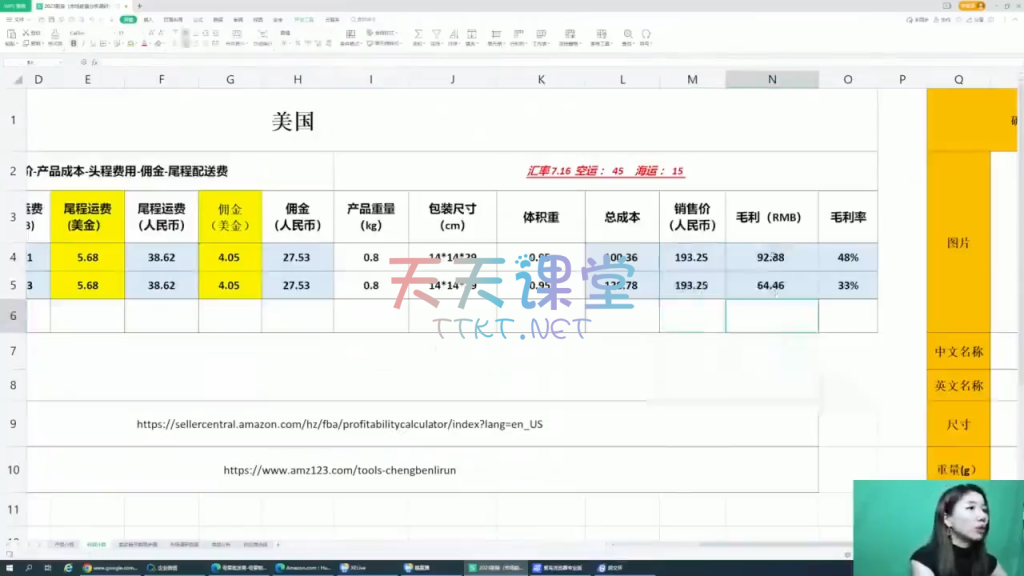Click the red font color button
Viewport: 1024px width, 576px height.
pyautogui.click(x=144, y=44)
